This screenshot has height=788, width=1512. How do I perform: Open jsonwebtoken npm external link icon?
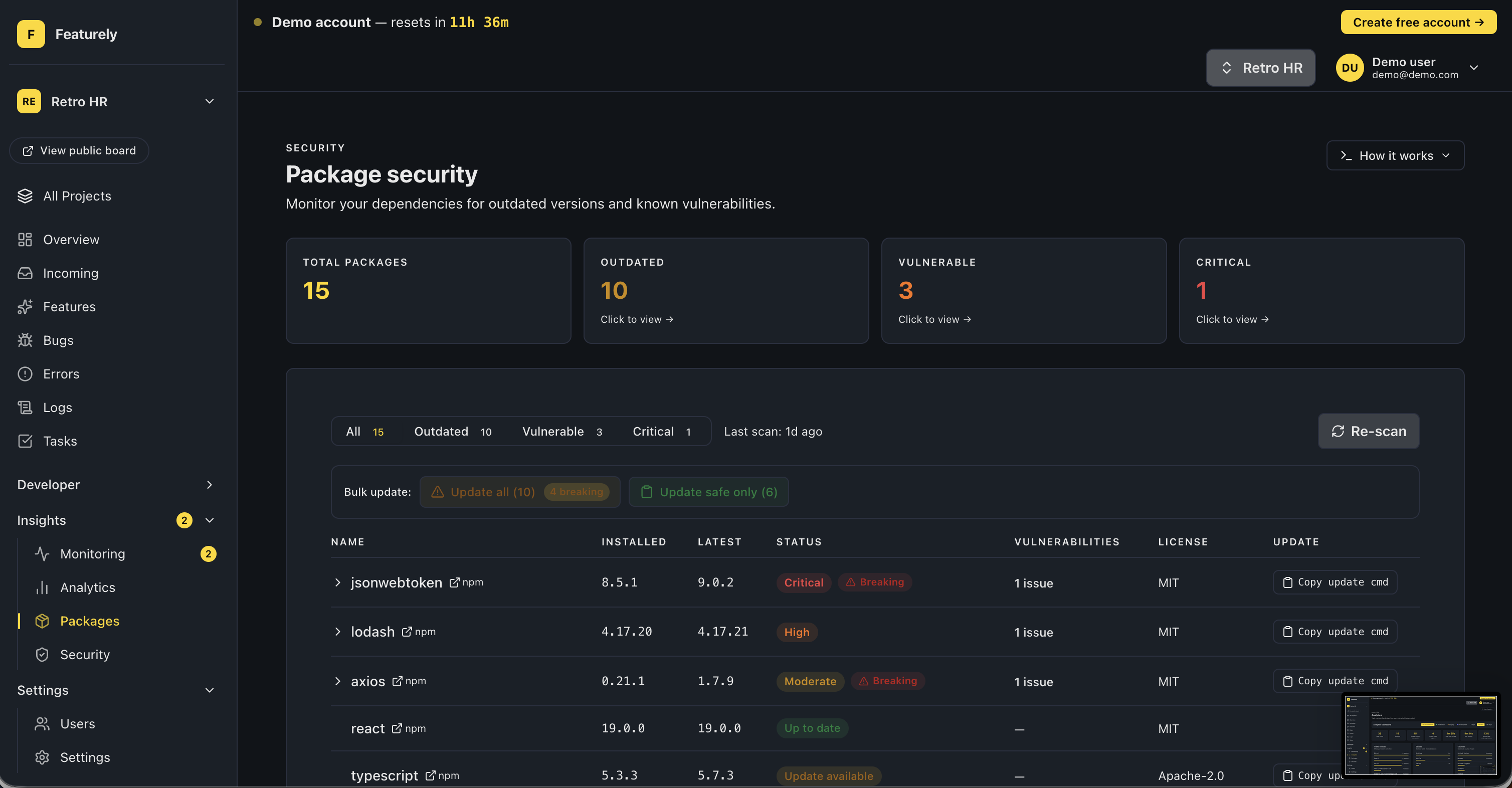click(x=454, y=582)
